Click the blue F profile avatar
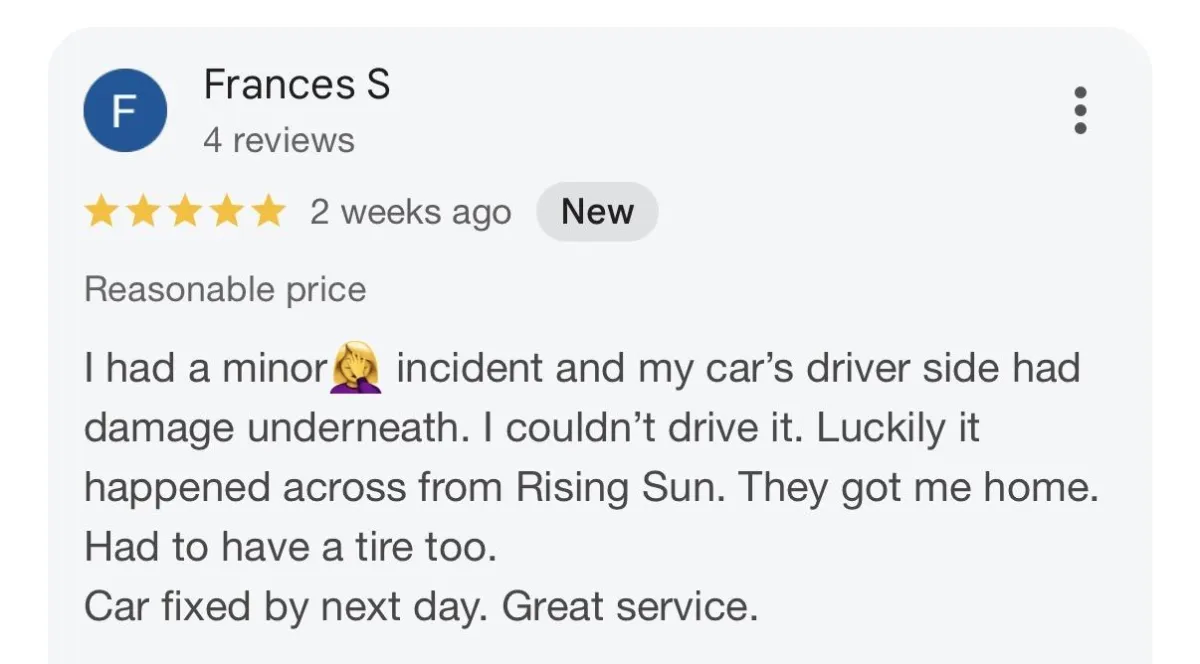Viewport: 1200px width, 664px height. [124, 111]
